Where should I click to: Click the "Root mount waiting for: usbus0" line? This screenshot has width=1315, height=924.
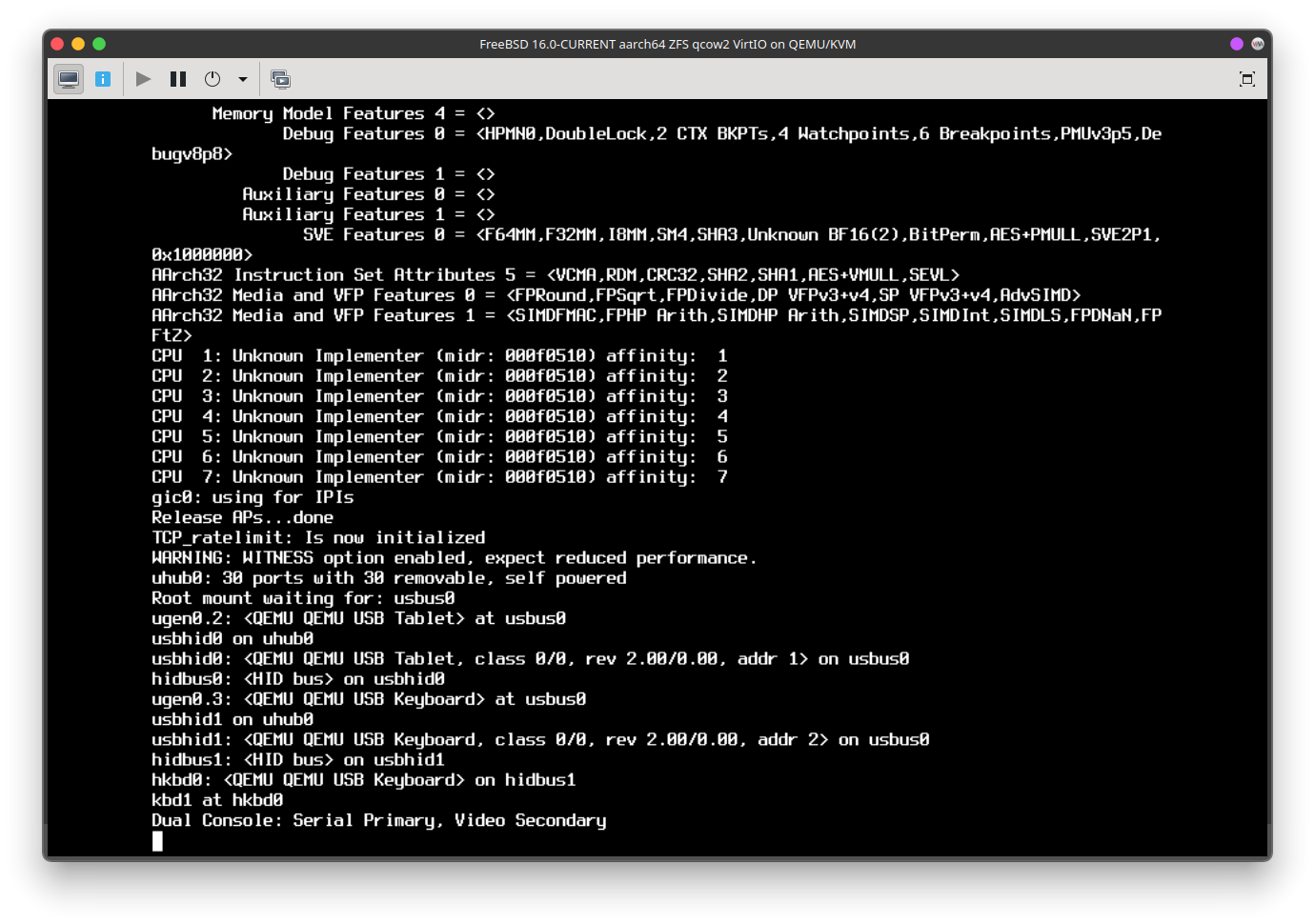[303, 598]
